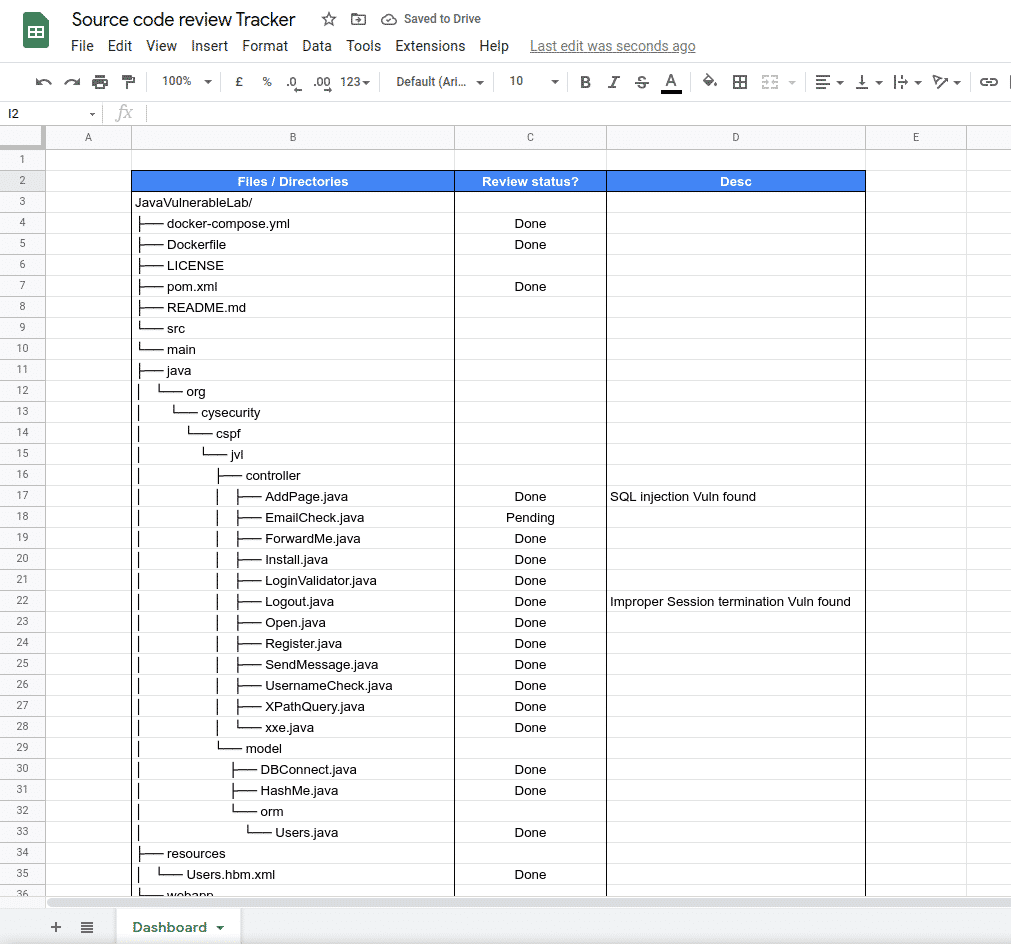Image resolution: width=1011 pixels, height=944 pixels.
Task: Click the 'Pending' status cell for EmailCheck.java
Action: pyautogui.click(x=530, y=517)
